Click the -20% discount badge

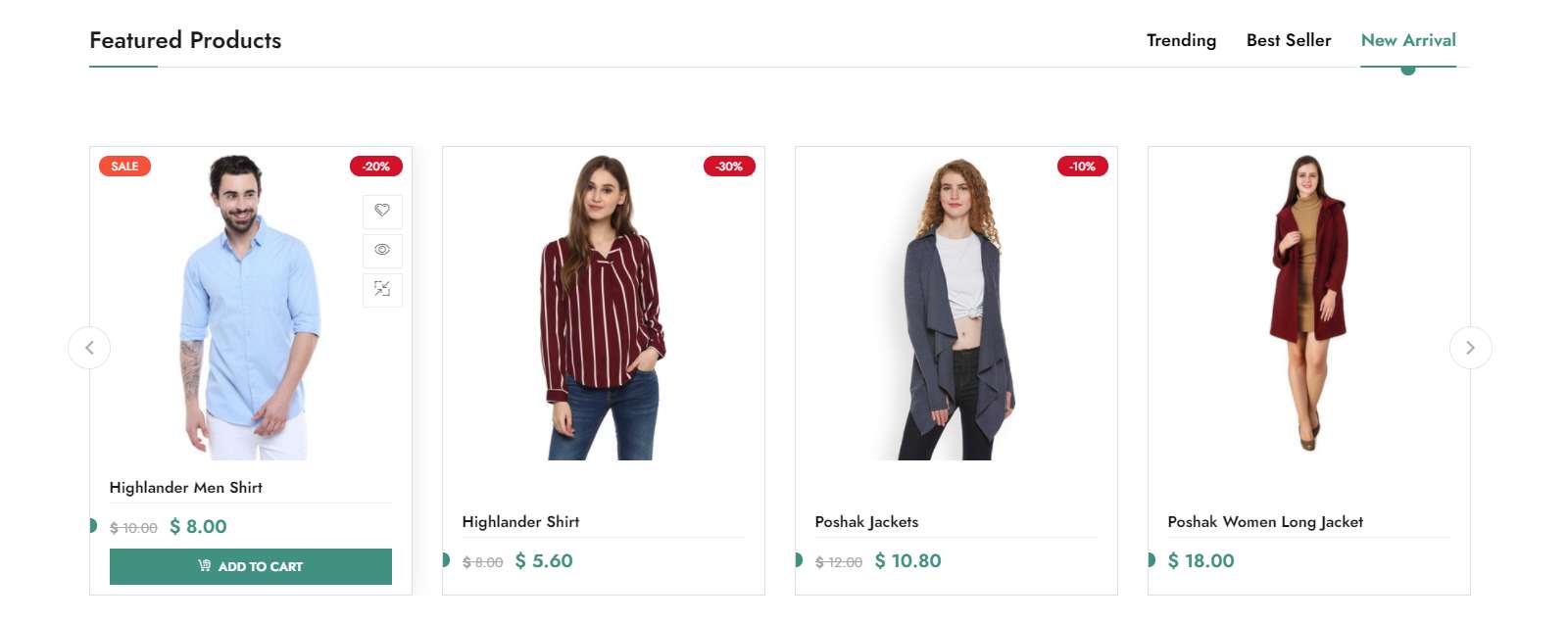pyautogui.click(x=376, y=167)
